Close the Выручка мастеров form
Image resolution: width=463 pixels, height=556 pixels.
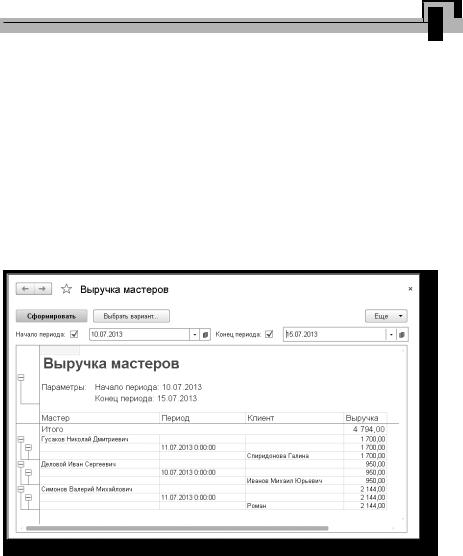pos(410,289)
